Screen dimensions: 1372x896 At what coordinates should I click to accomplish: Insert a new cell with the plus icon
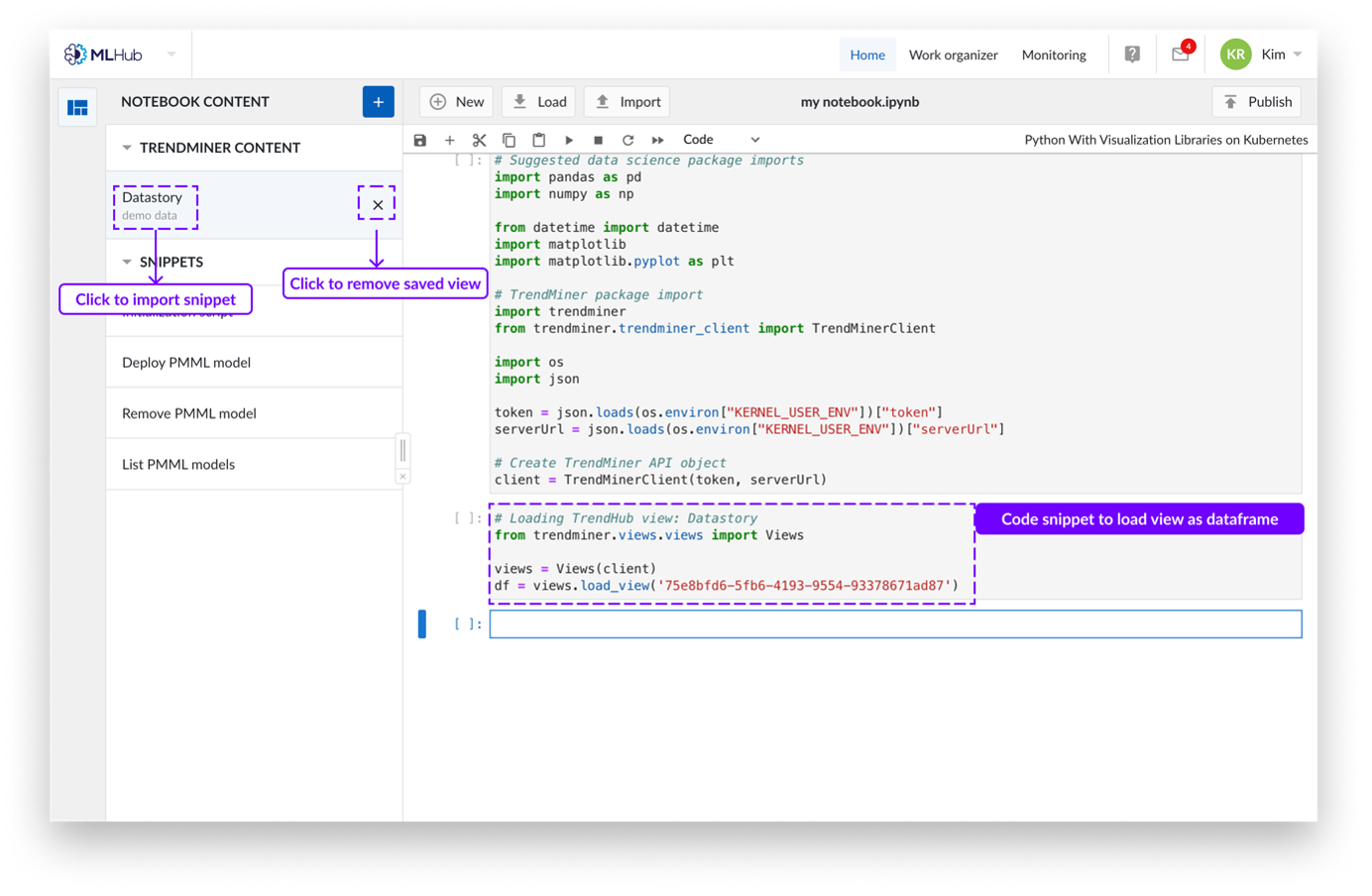click(x=450, y=141)
